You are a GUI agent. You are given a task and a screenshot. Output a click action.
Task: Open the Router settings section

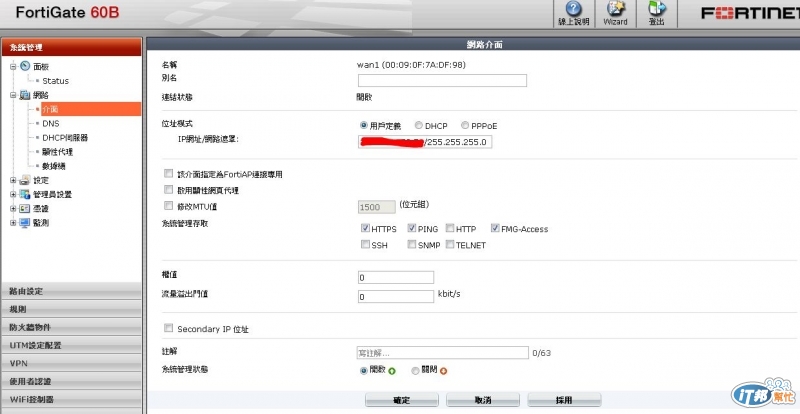71,291
